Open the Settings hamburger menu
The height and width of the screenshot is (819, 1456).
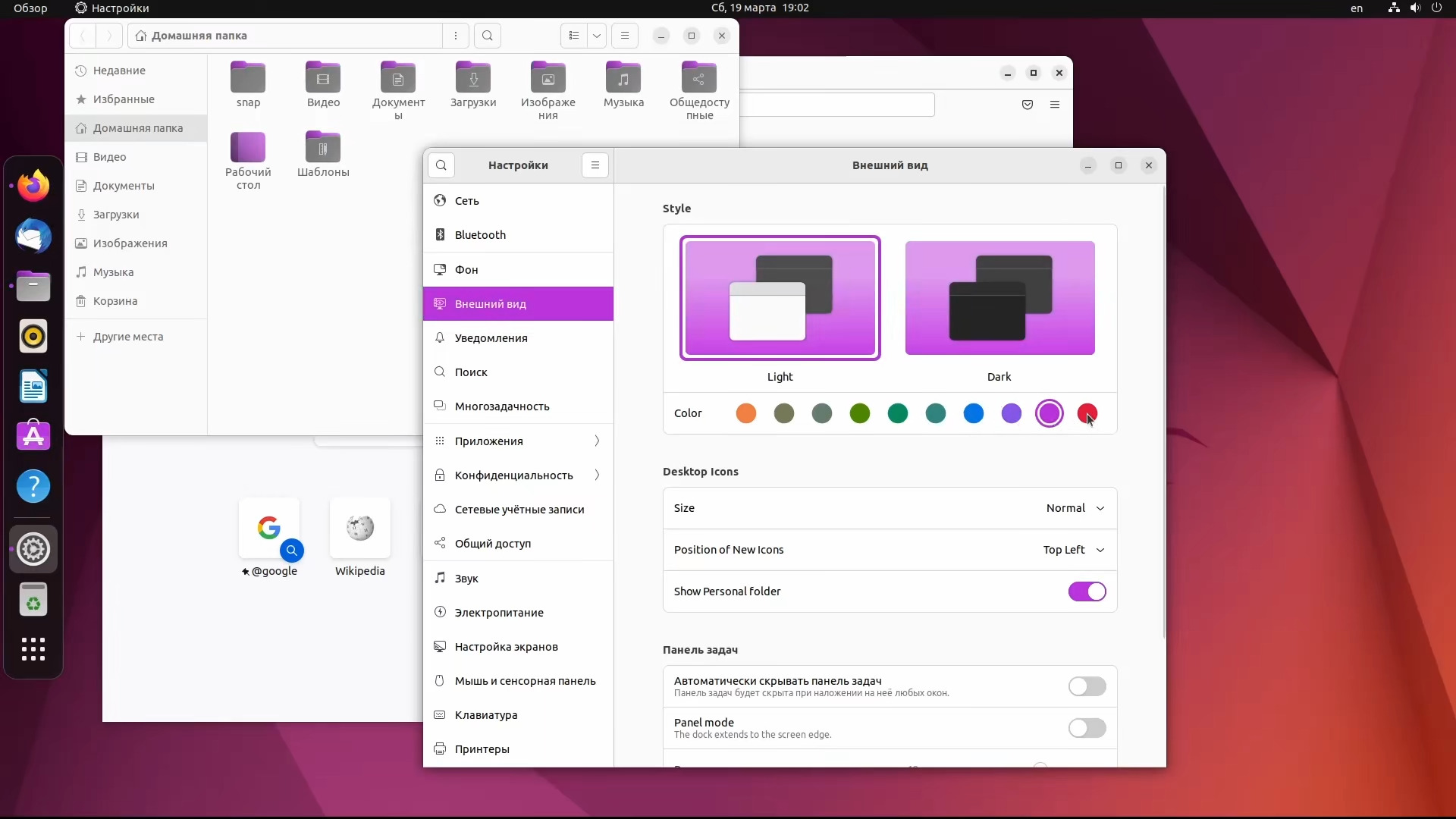(x=595, y=165)
